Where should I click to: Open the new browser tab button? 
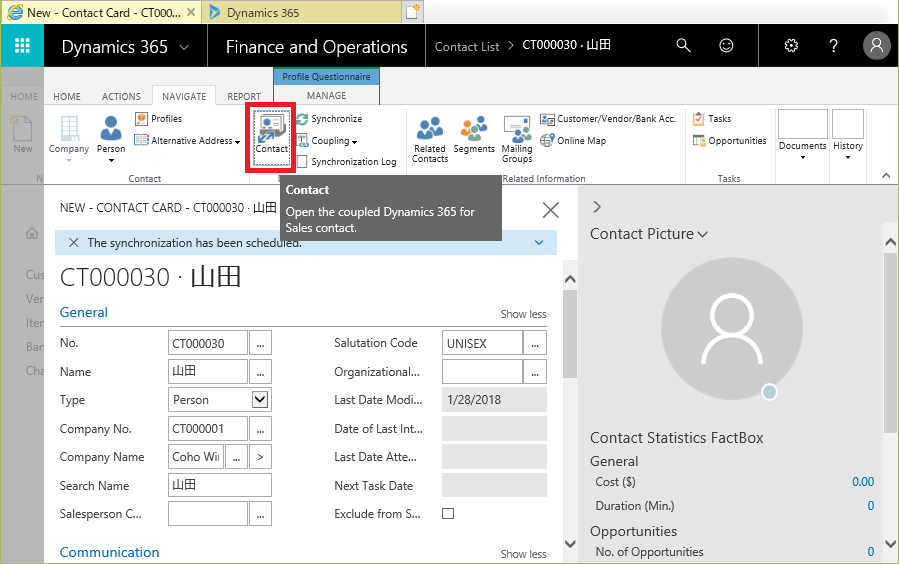pyautogui.click(x=413, y=11)
